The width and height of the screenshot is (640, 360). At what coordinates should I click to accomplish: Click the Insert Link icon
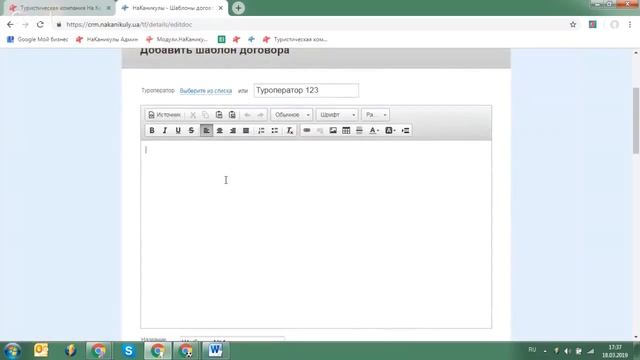(x=307, y=130)
